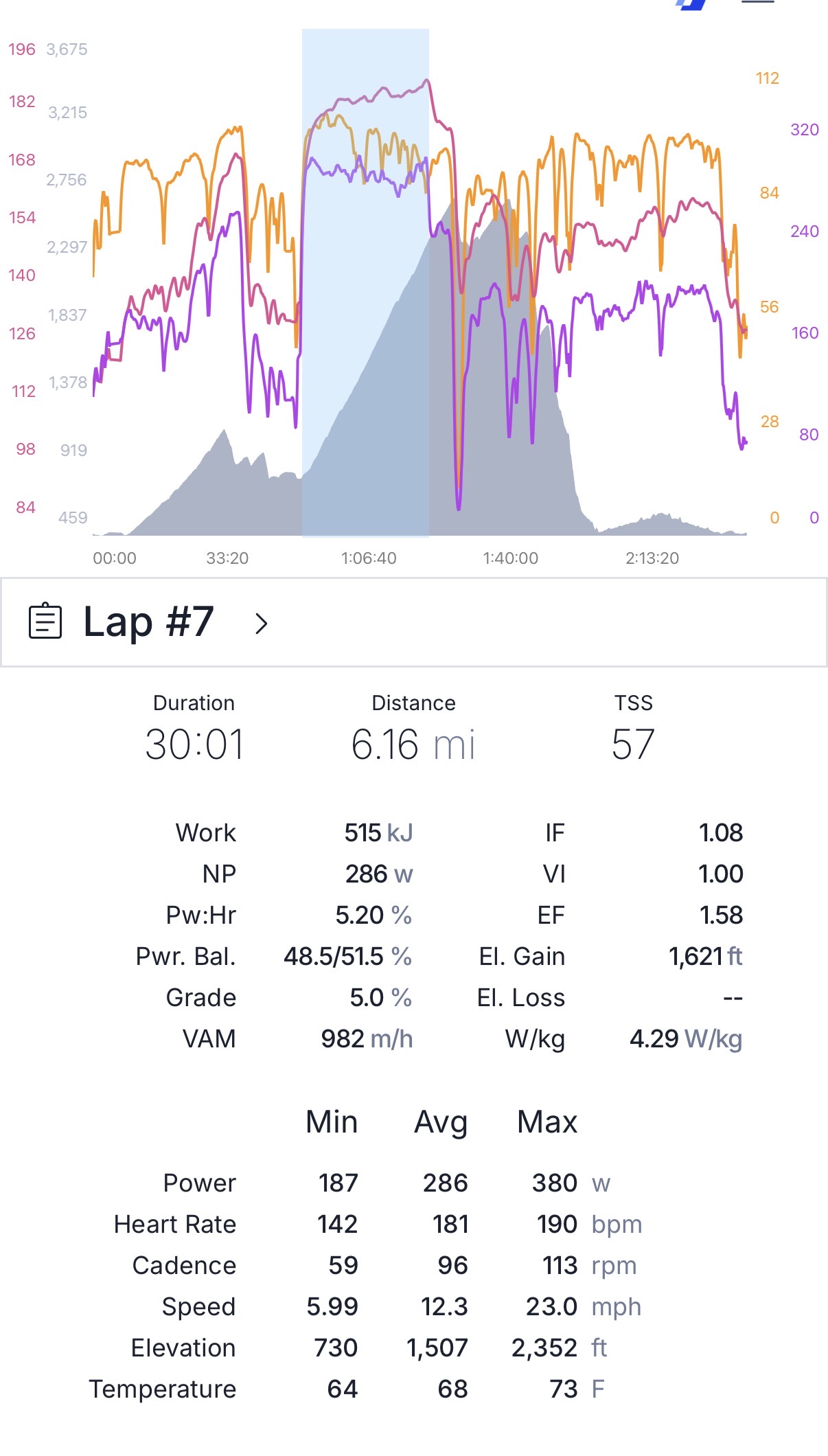Select the Max column header

(547, 1122)
